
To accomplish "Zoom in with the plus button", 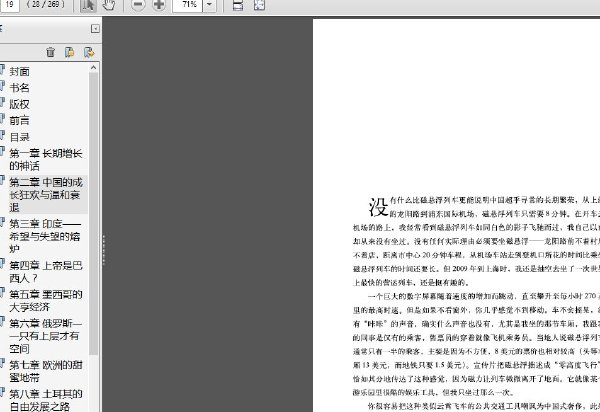I will pyautogui.click(x=159, y=5).
